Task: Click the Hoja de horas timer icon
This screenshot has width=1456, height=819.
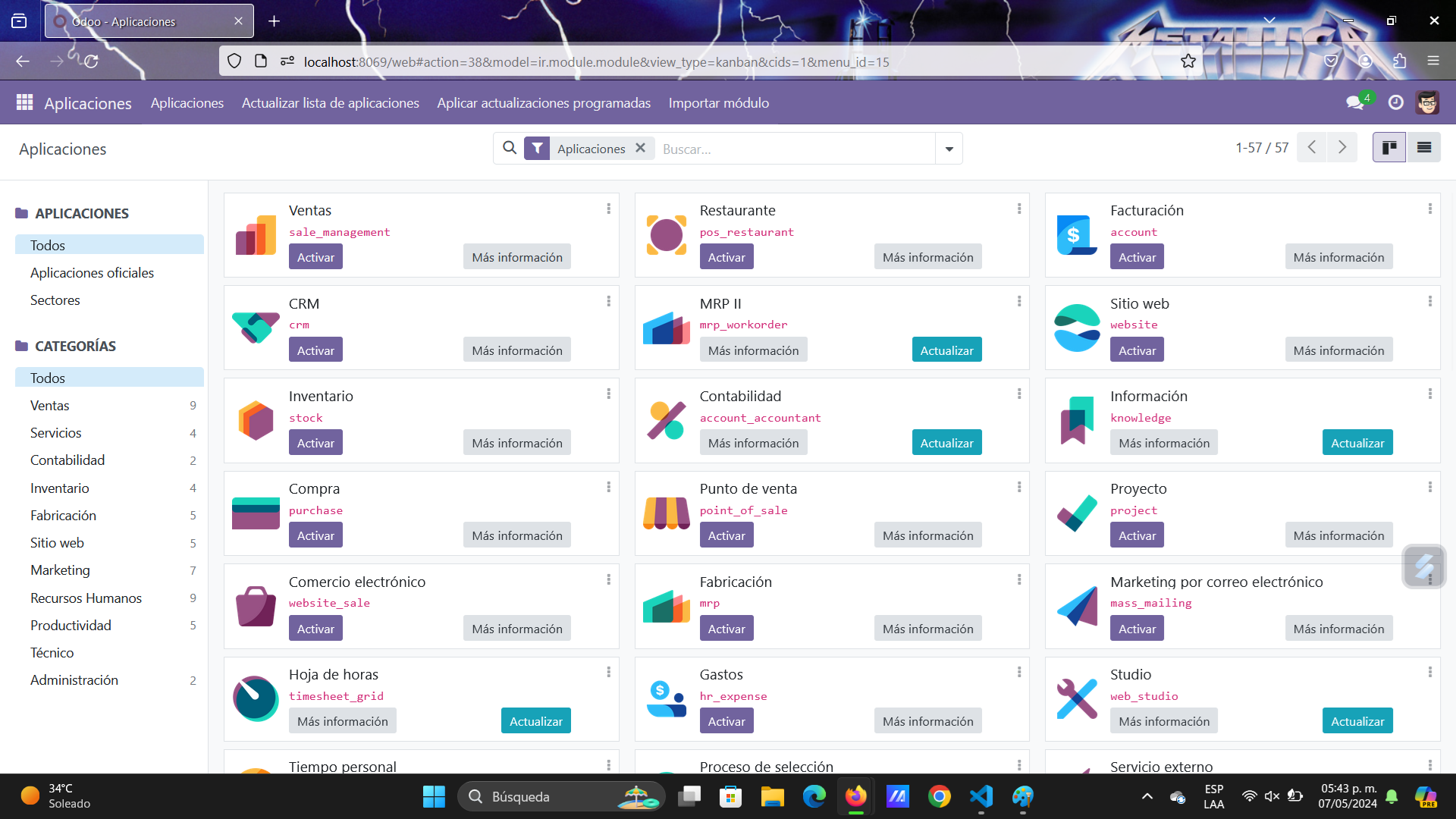Action: coord(256,698)
